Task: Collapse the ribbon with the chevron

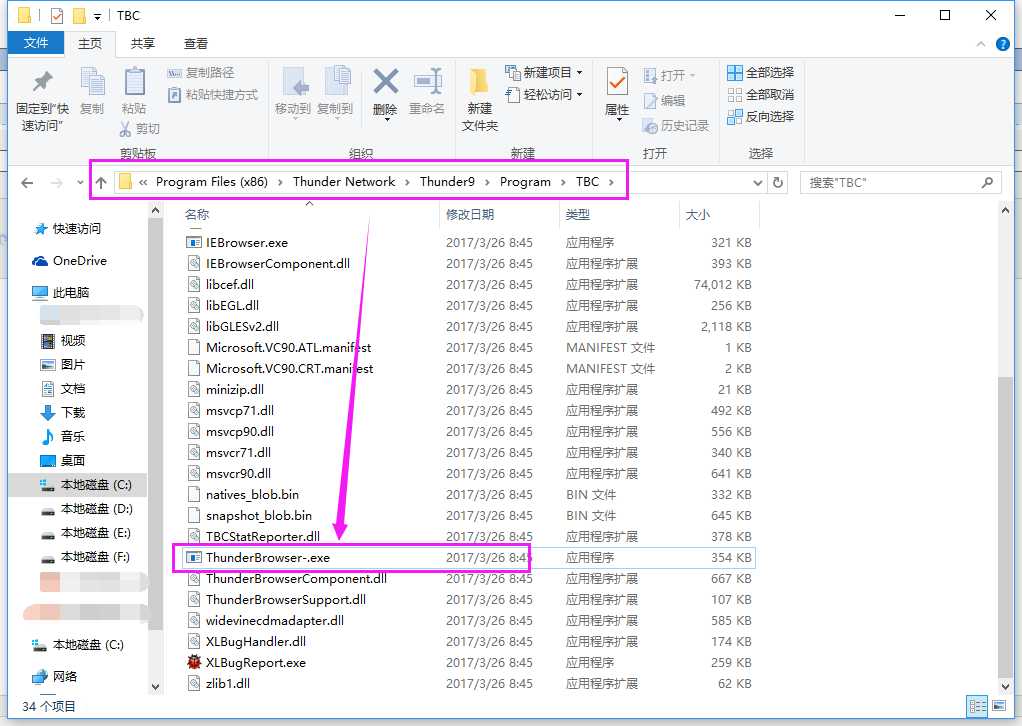Action: [980, 44]
